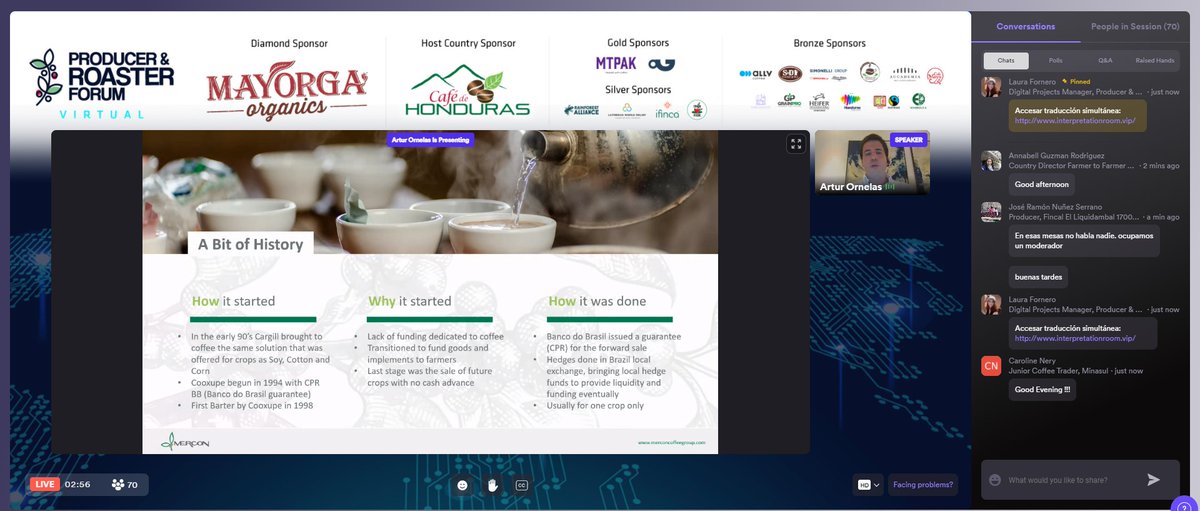
Task: Expand the presentation to fullscreen
Action: [796, 144]
